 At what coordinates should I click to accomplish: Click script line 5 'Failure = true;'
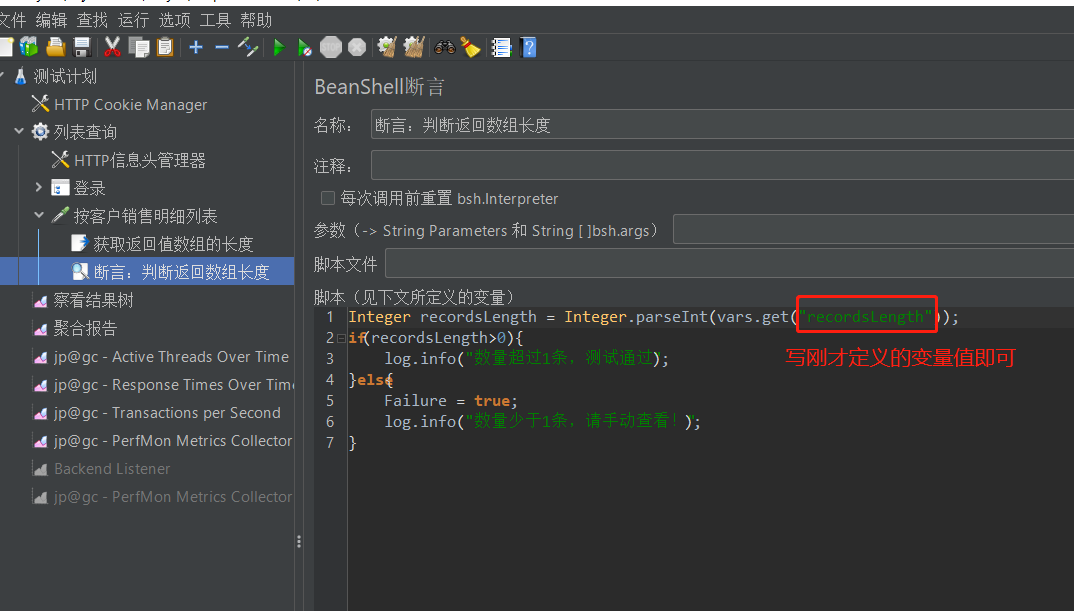click(451, 401)
